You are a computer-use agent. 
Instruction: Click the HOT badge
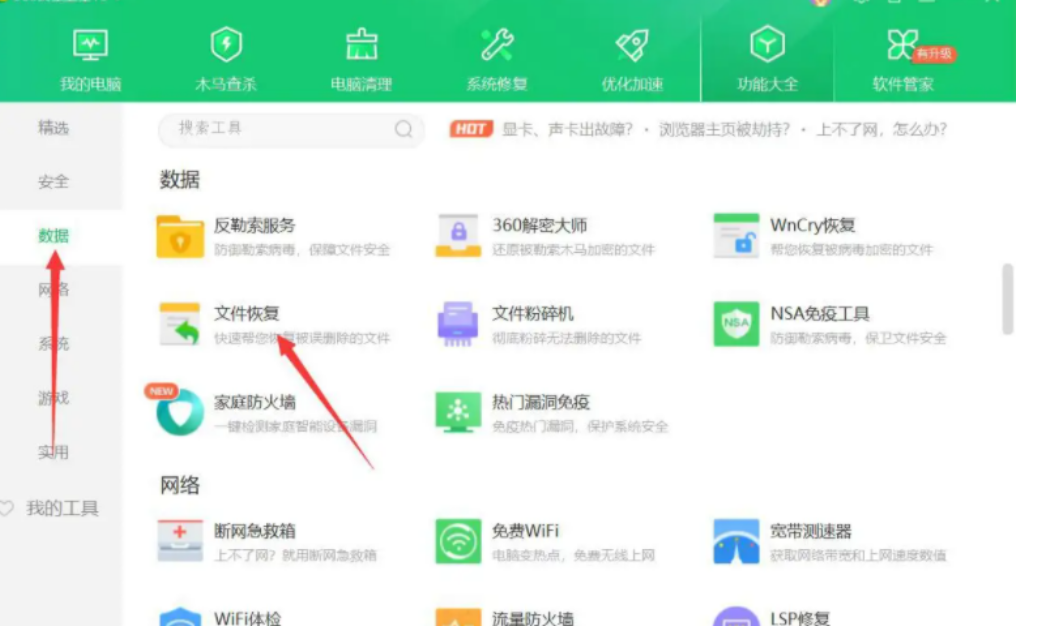tap(471, 129)
